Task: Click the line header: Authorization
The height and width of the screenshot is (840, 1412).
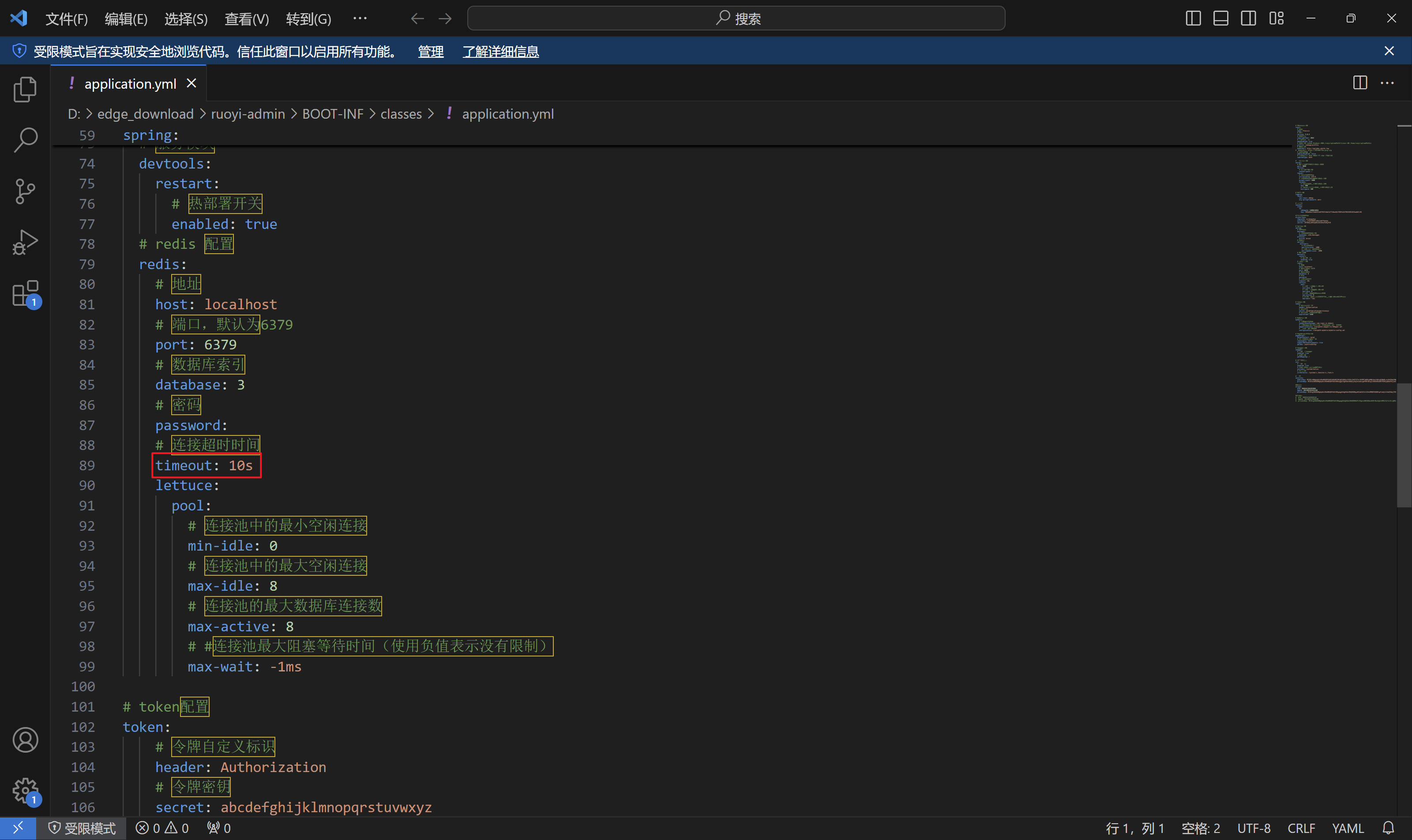Action: pos(240,767)
